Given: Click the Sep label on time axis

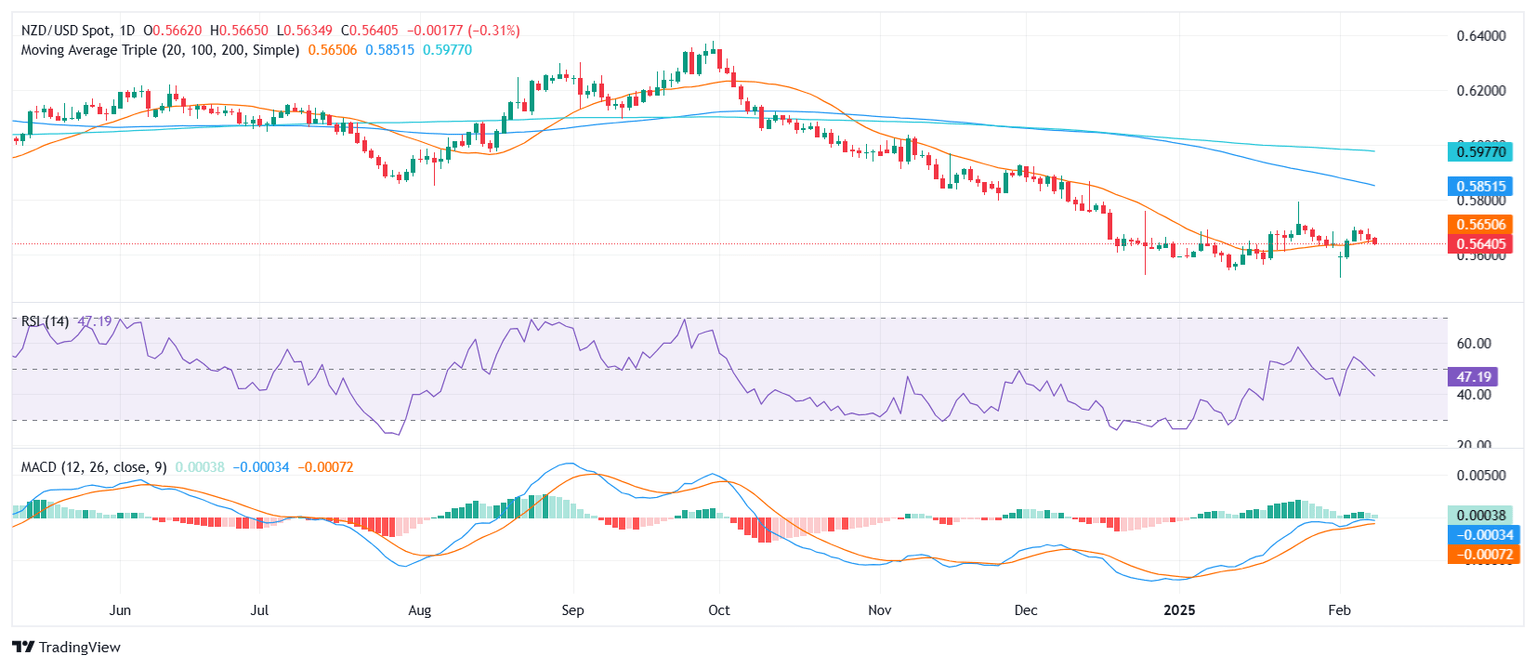Looking at the screenshot, I should 573,608.
